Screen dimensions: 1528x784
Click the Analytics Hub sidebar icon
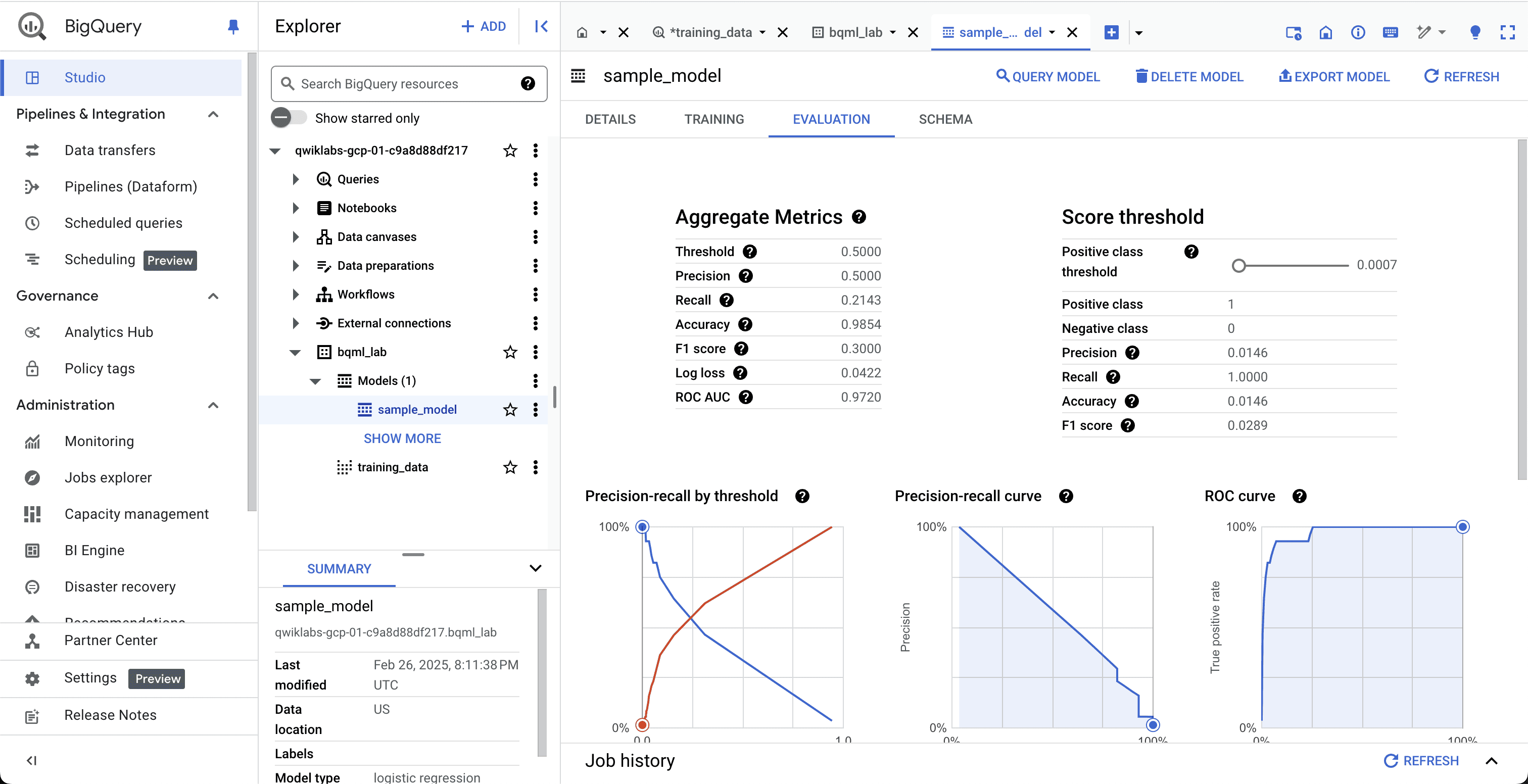32,332
